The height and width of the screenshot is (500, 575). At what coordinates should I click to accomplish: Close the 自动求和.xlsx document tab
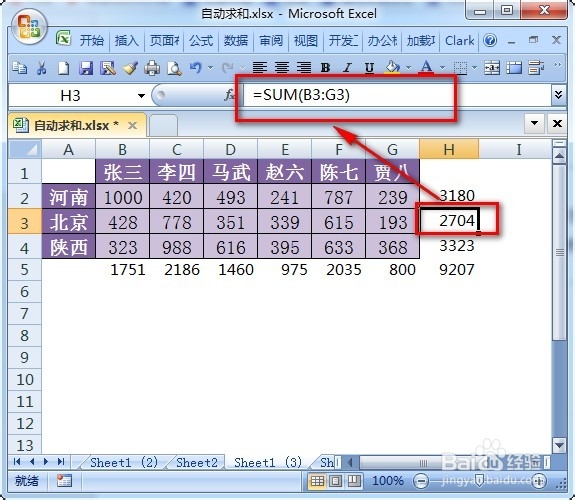[132, 126]
